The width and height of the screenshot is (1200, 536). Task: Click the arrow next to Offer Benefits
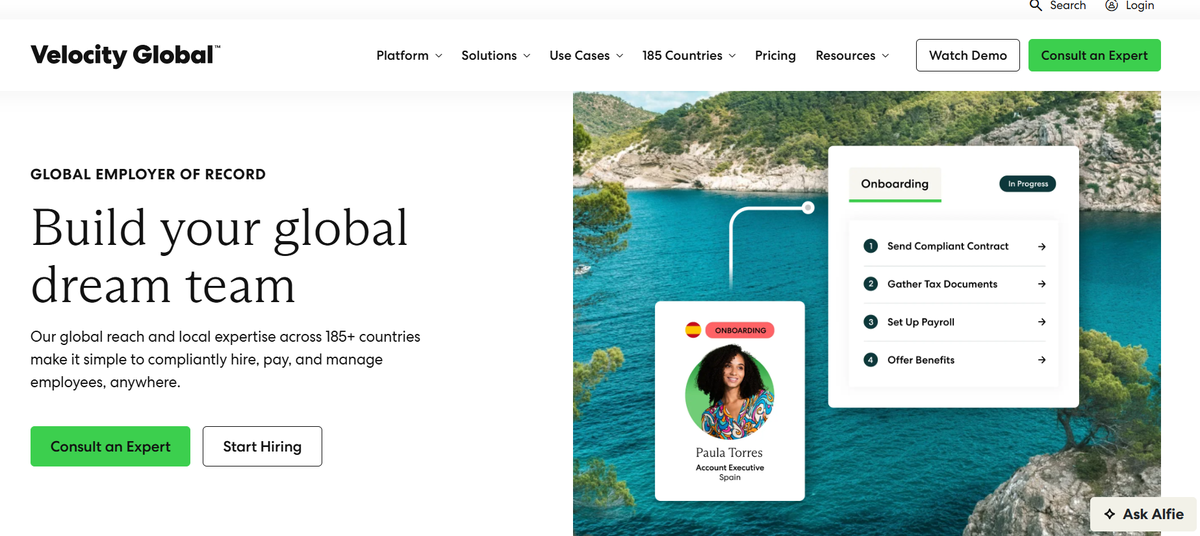tap(1041, 360)
